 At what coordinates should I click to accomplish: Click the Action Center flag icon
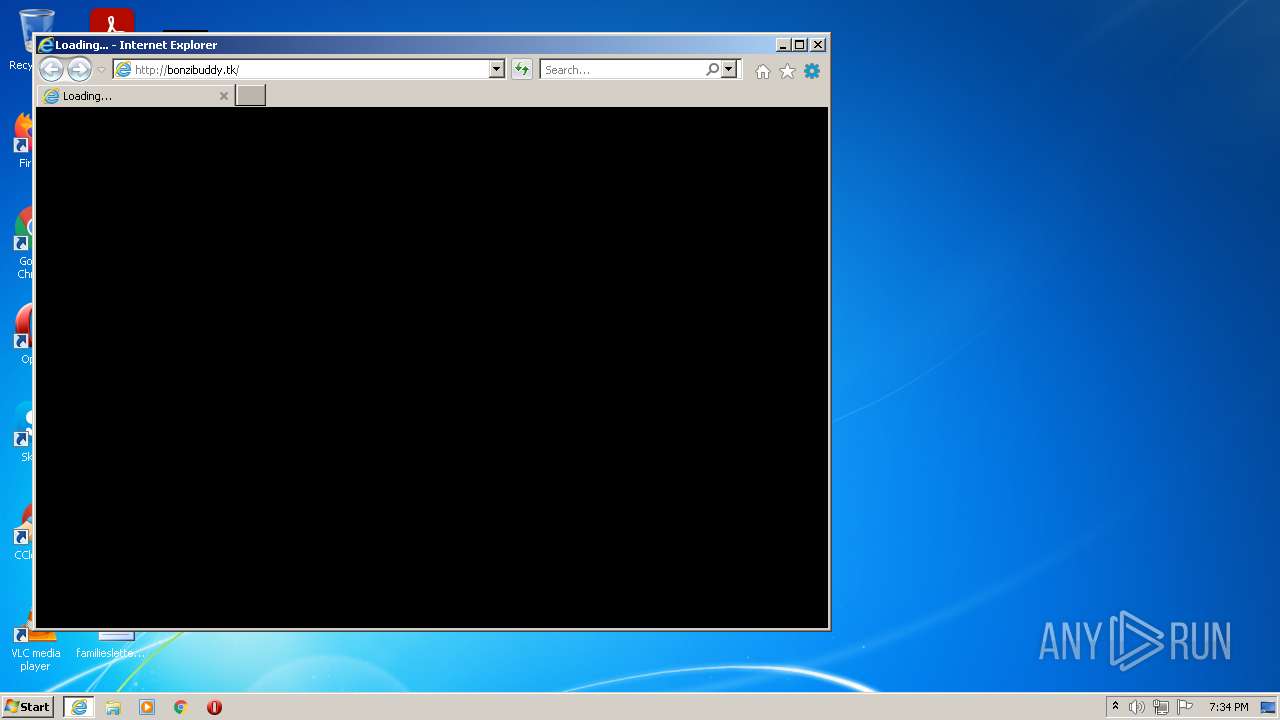(1184, 707)
